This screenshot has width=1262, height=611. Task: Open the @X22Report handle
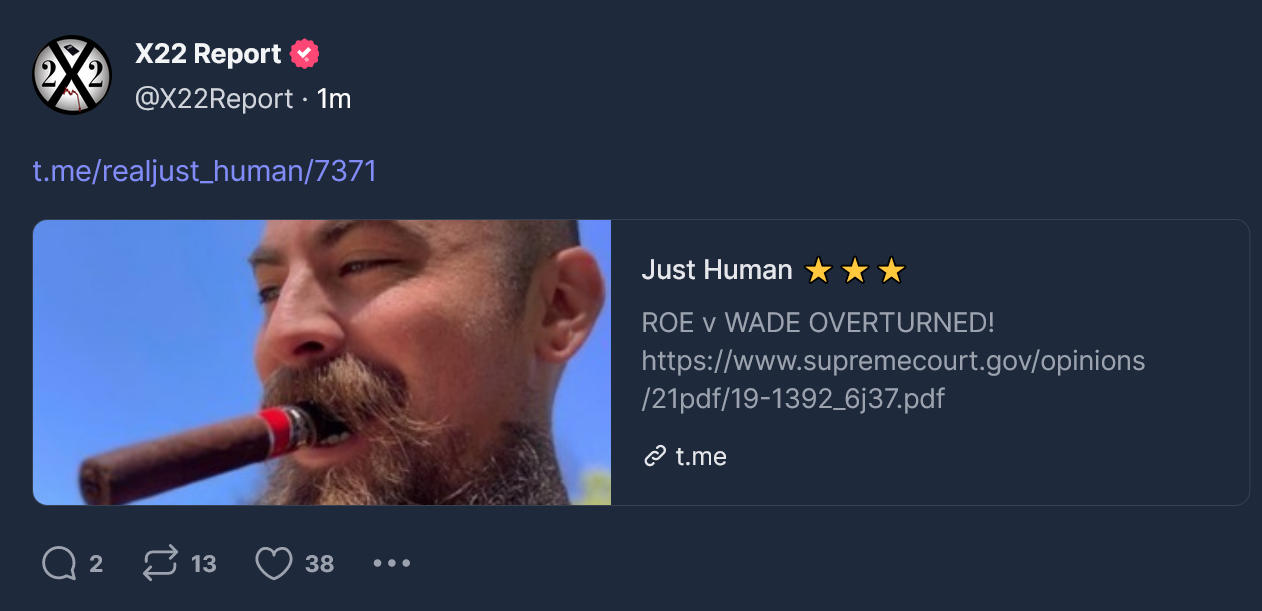point(214,99)
